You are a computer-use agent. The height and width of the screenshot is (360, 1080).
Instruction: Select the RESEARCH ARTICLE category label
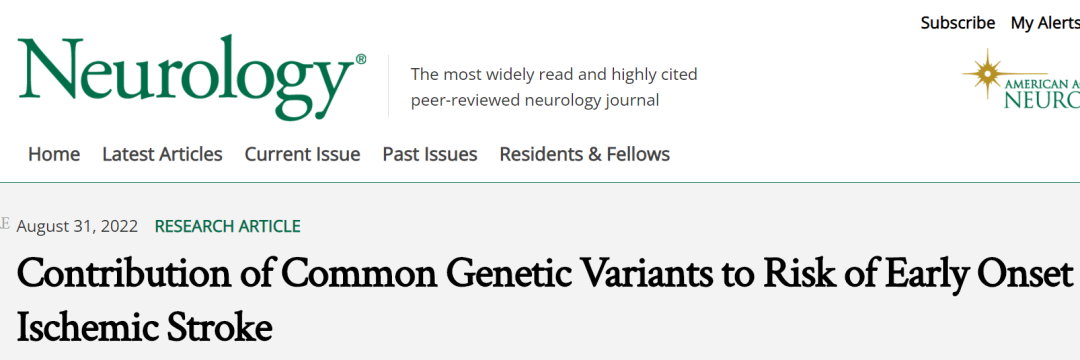pyautogui.click(x=227, y=226)
